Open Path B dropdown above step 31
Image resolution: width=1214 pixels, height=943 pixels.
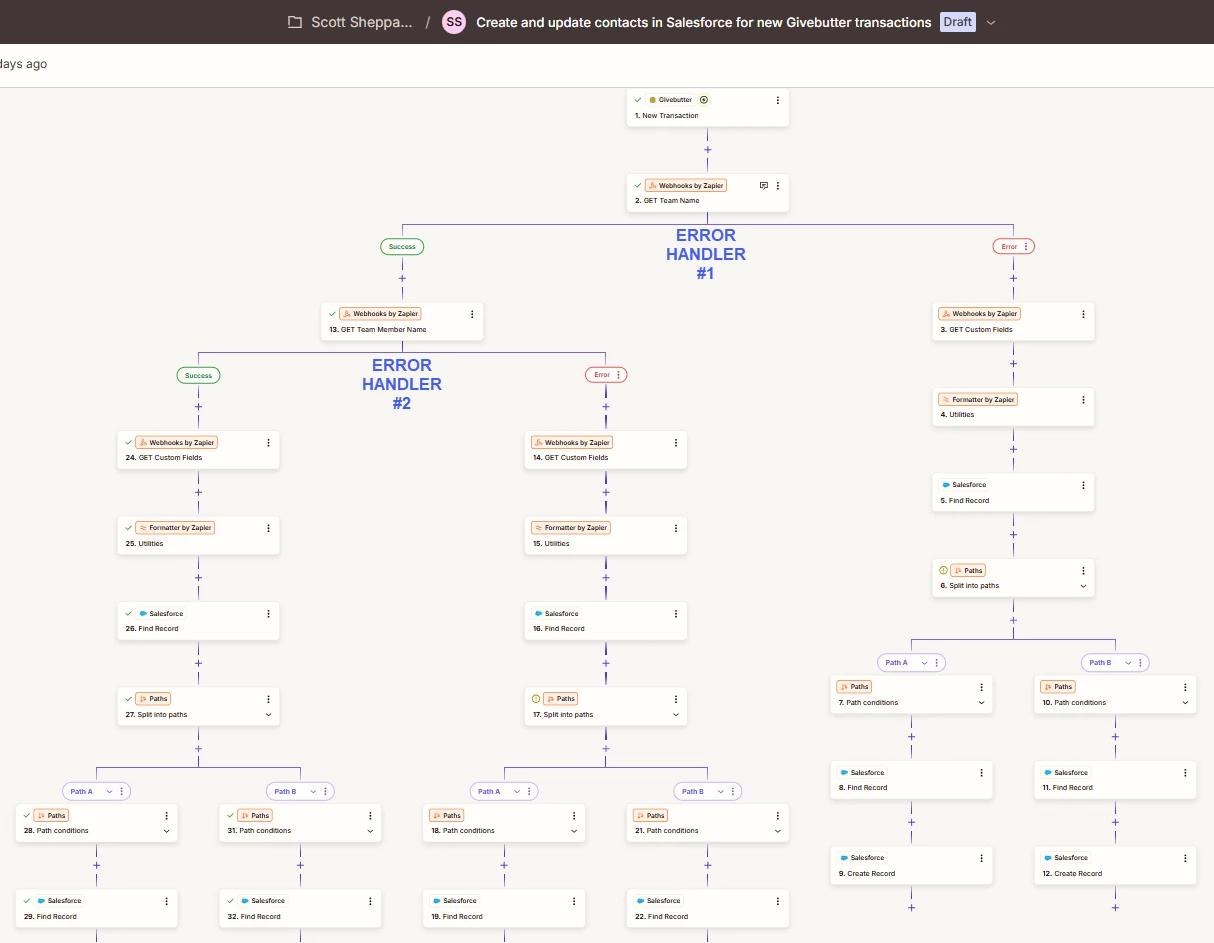tap(313, 791)
